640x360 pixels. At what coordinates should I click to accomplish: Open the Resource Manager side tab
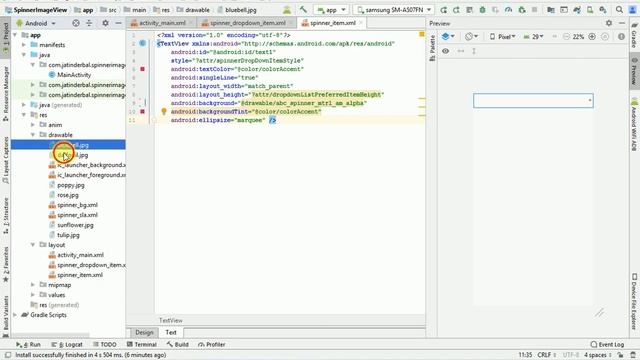pyautogui.click(x=5, y=94)
